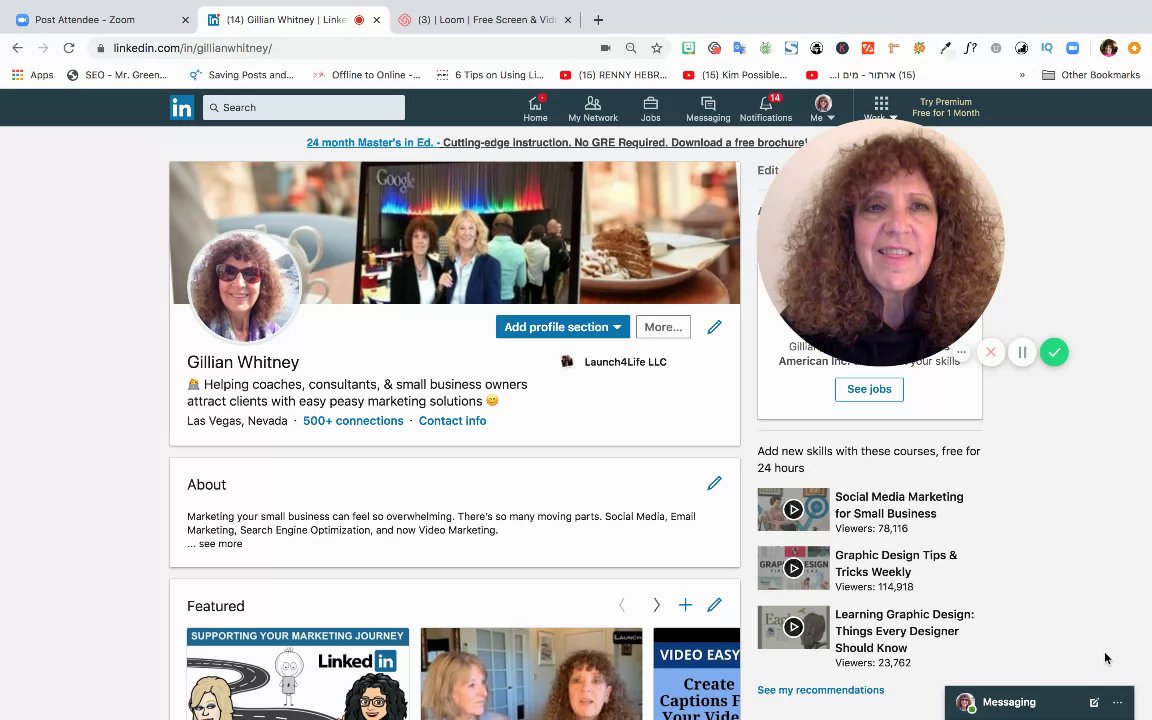1152x720 pixels.
Task: Pause the Loom recording
Action: point(1022,353)
